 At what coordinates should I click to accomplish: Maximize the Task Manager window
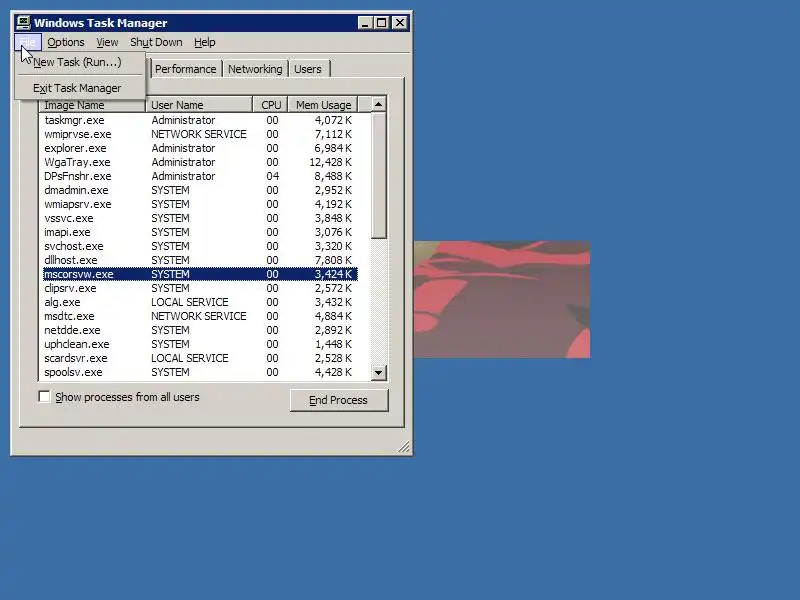click(x=381, y=23)
